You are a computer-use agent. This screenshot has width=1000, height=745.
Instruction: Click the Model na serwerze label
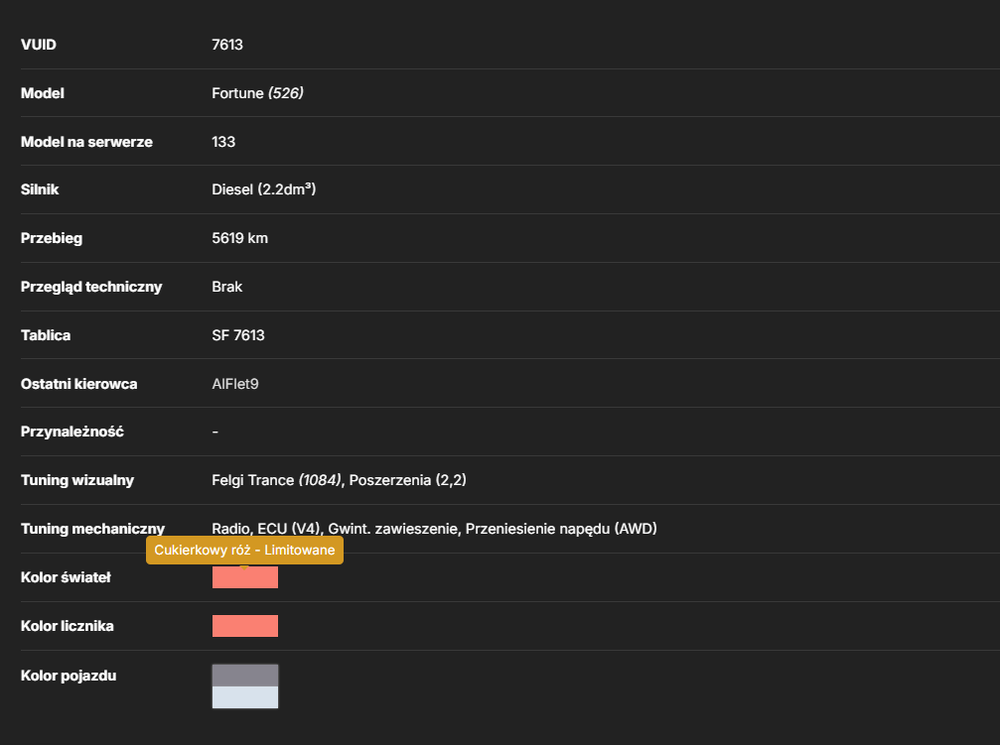coord(87,142)
